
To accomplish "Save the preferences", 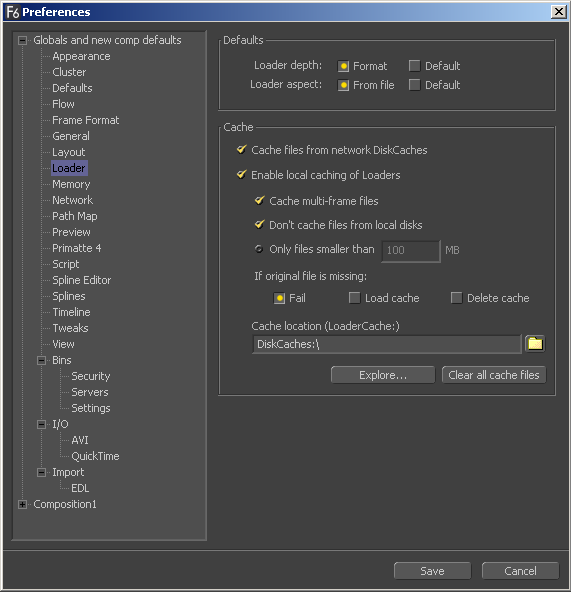I will (x=432, y=570).
